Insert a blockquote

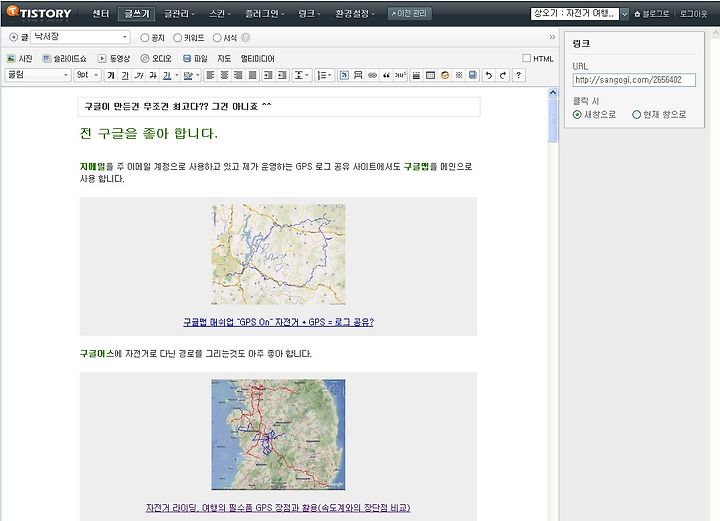tap(386, 75)
